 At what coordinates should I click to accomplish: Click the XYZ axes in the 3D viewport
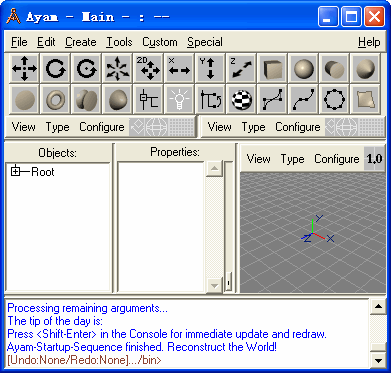tap(317, 230)
